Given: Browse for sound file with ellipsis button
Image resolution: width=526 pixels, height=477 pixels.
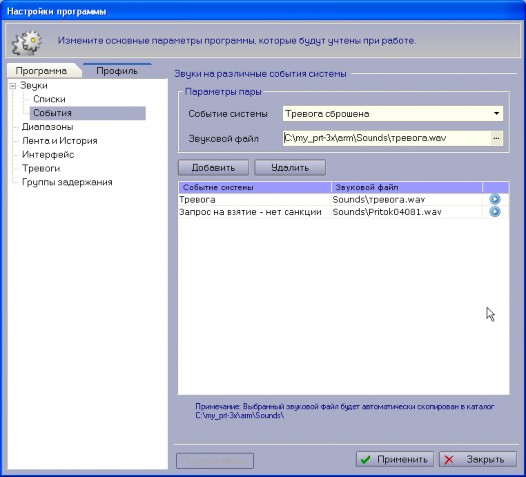Looking at the screenshot, I should click(x=497, y=138).
